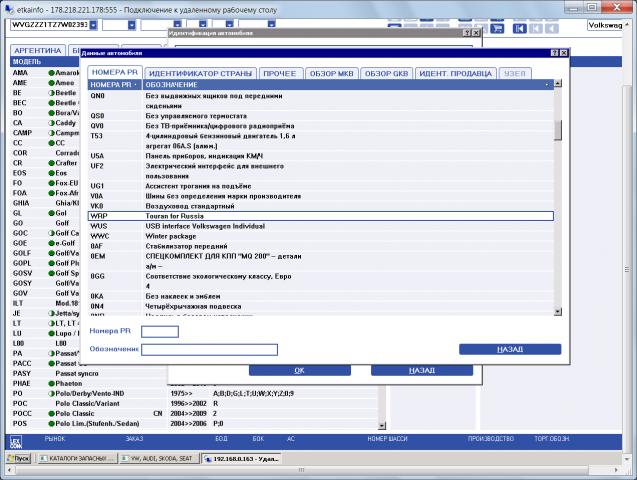Open the ИДЕНТ. ПРОДАВЦА tab
Image resolution: width=637 pixels, height=480 pixels.
coord(455,74)
